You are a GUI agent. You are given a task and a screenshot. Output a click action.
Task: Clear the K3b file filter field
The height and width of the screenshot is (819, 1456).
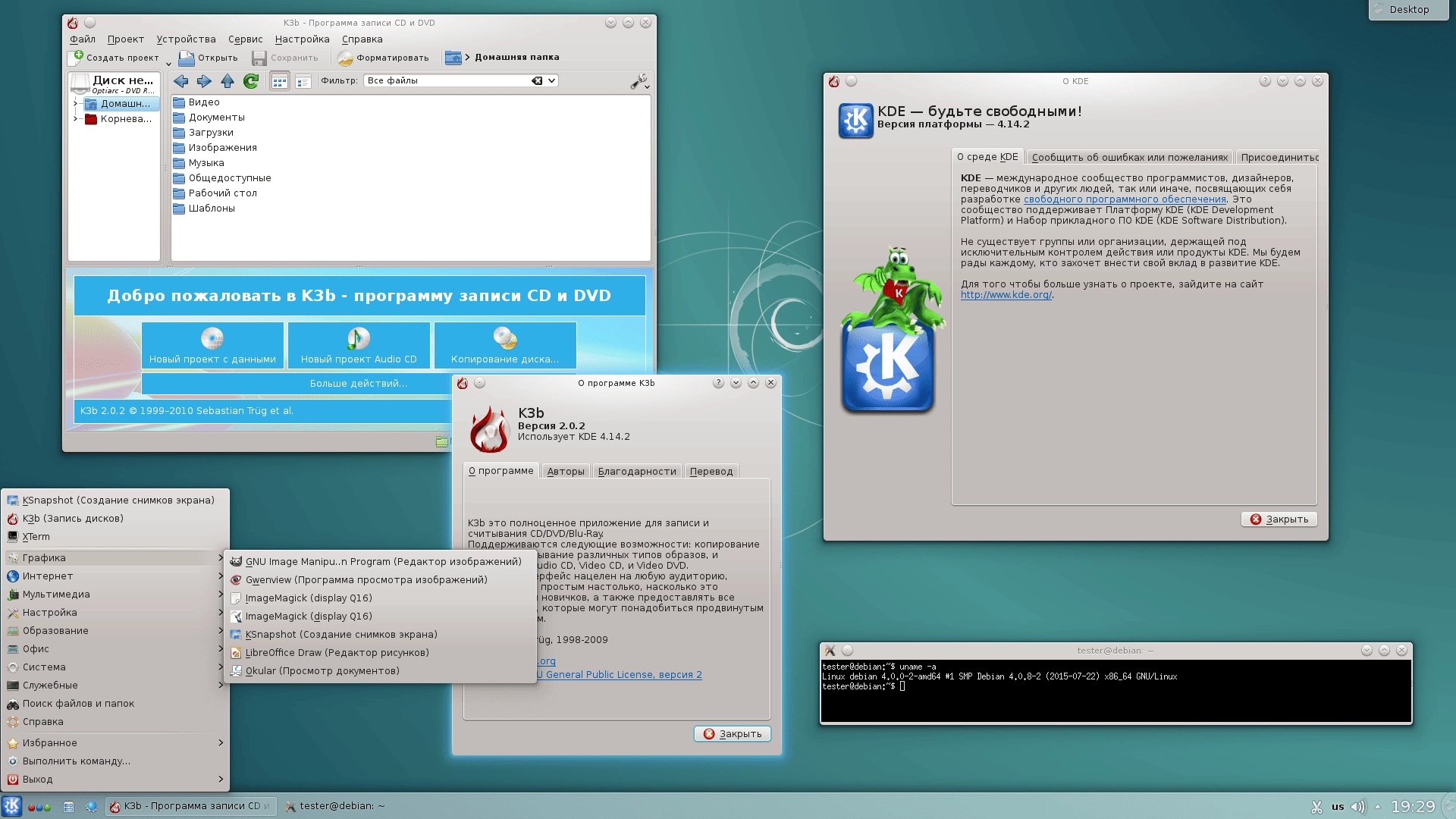(x=537, y=80)
